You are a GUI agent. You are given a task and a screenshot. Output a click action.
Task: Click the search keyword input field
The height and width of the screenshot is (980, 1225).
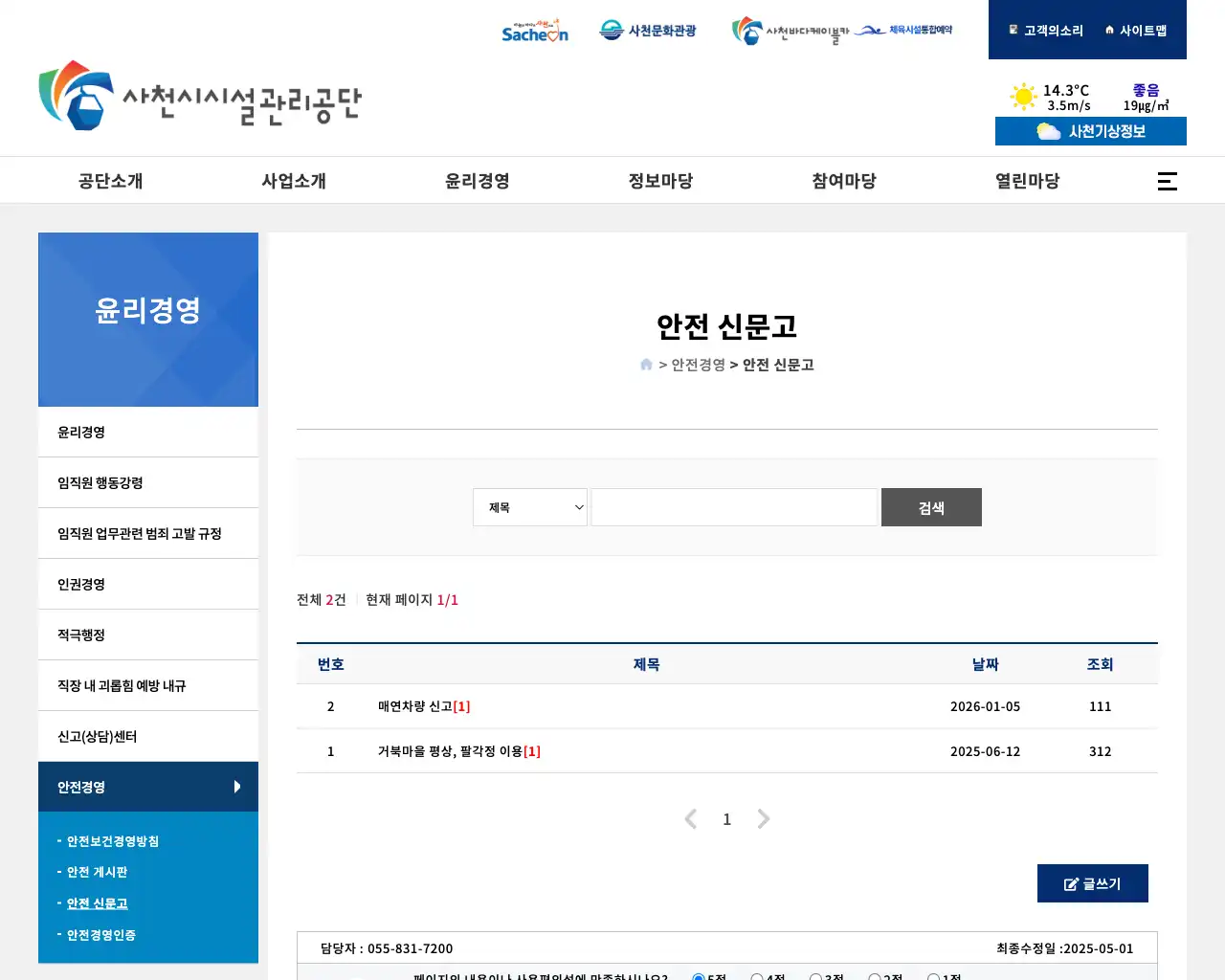tap(734, 507)
